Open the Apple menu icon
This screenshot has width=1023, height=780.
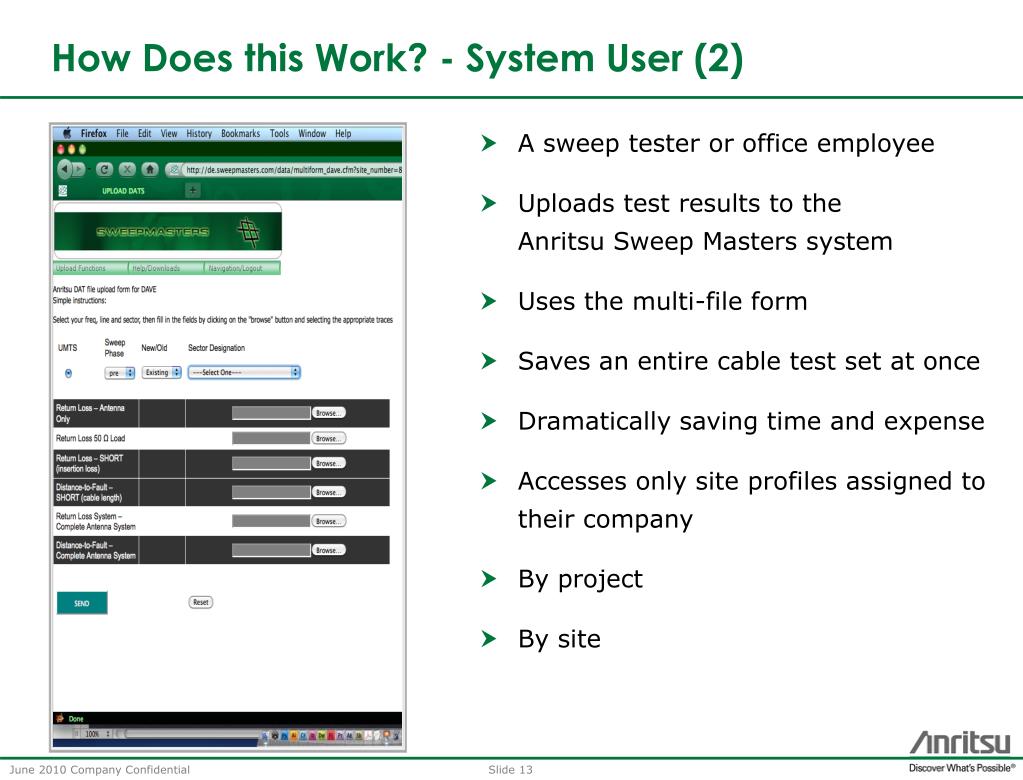click(x=67, y=133)
